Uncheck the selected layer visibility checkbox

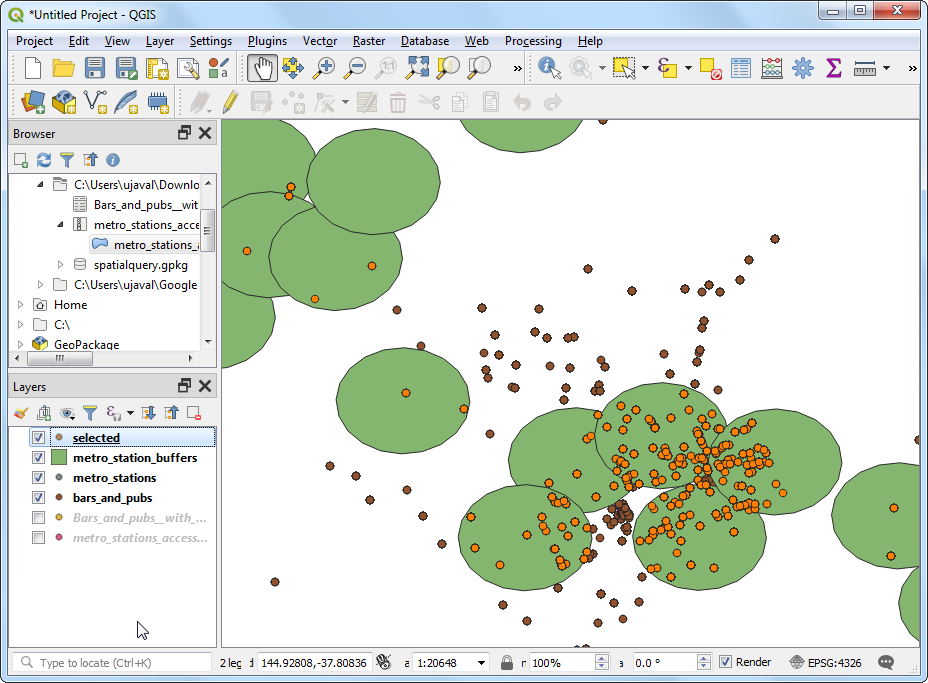38,438
